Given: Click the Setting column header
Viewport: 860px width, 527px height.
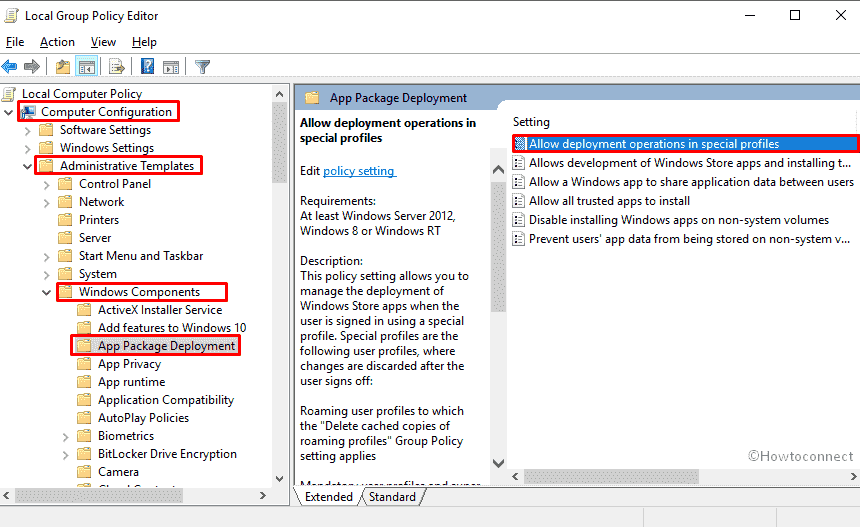Looking at the screenshot, I should [531, 122].
